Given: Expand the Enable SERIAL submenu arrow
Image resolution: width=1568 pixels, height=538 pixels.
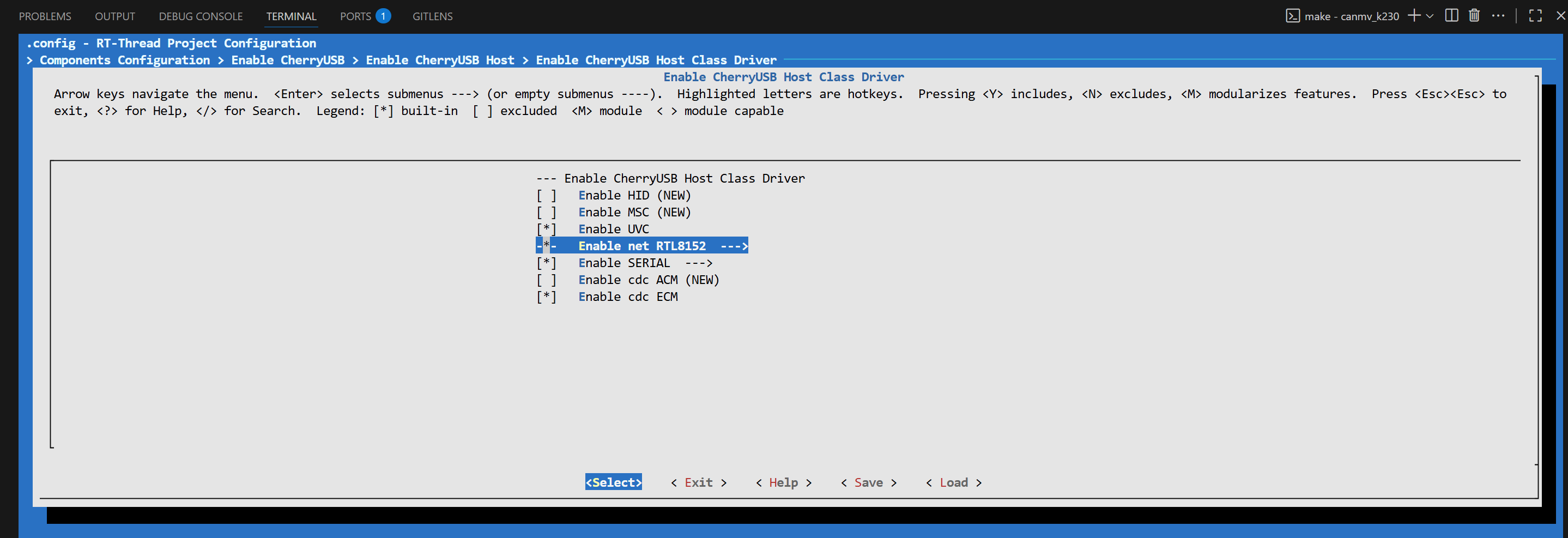Looking at the screenshot, I should tap(698, 263).
